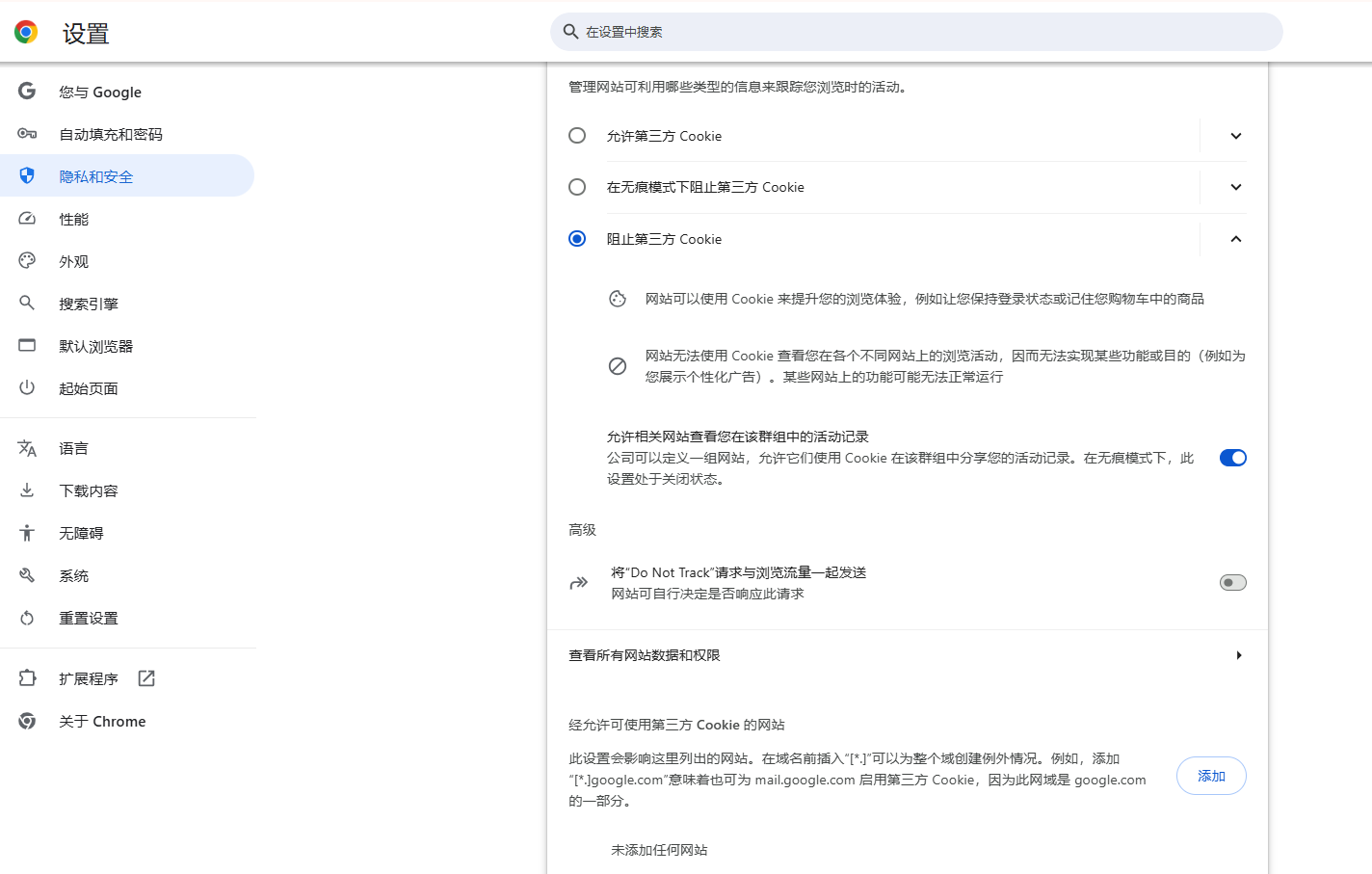The height and width of the screenshot is (874, 1372).
Task: Click the external link icon beside 扩展程序
Action: click(x=146, y=678)
